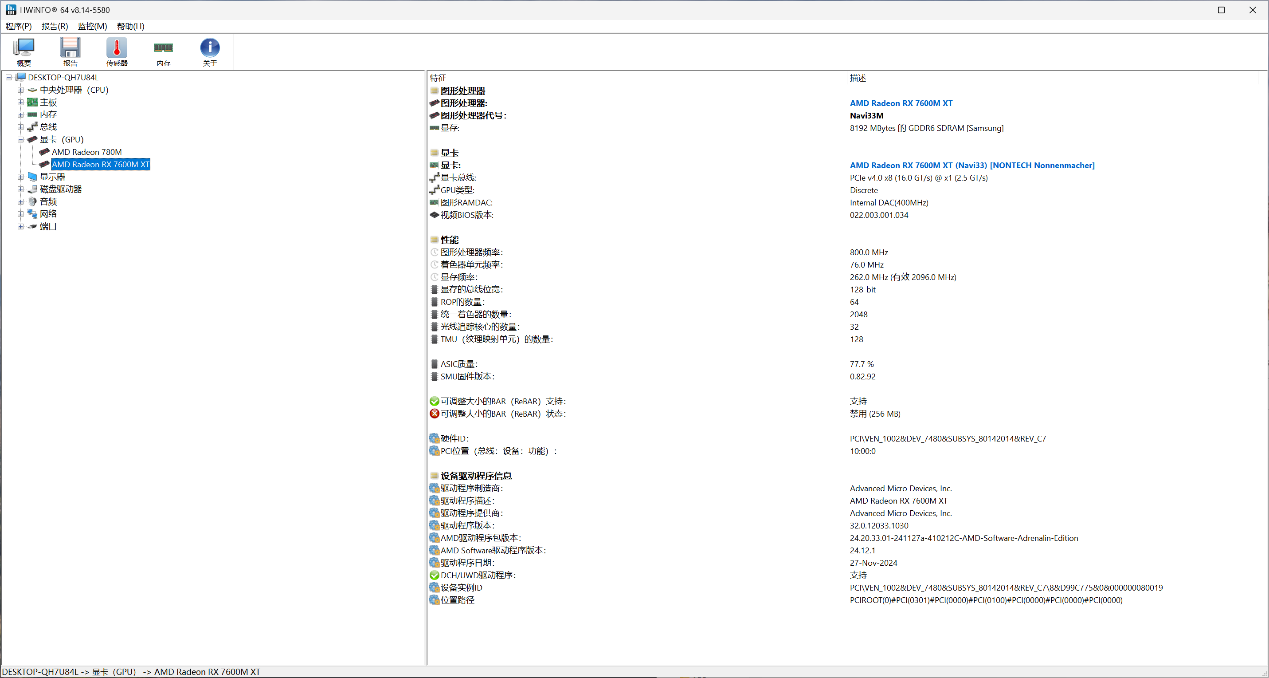
Task: Select the DESKTOP-QH7U84L root node
Action: [x=62, y=77]
